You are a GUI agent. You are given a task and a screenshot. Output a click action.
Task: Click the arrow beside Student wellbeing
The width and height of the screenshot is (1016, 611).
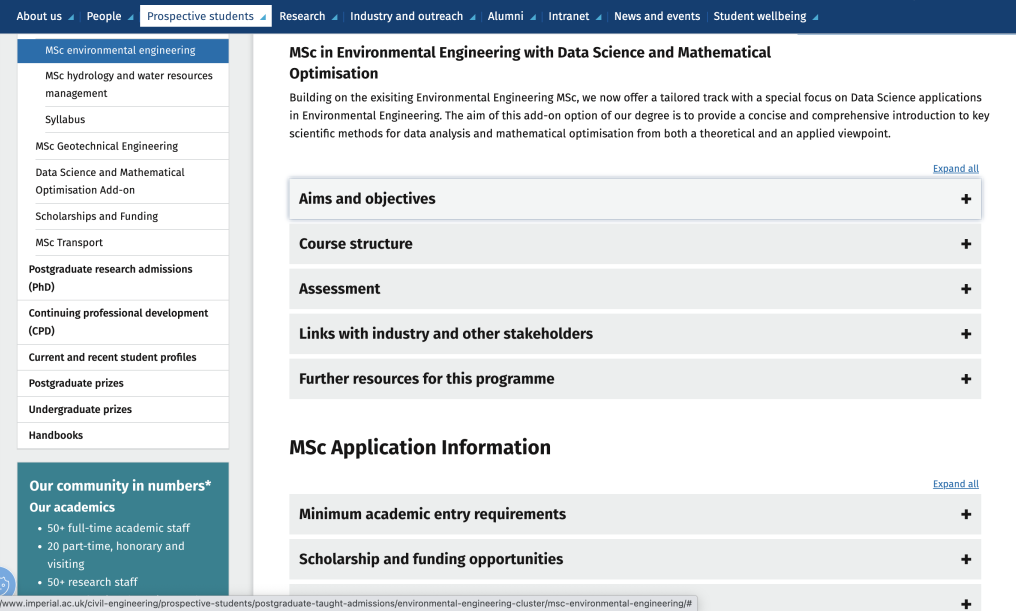click(x=815, y=17)
